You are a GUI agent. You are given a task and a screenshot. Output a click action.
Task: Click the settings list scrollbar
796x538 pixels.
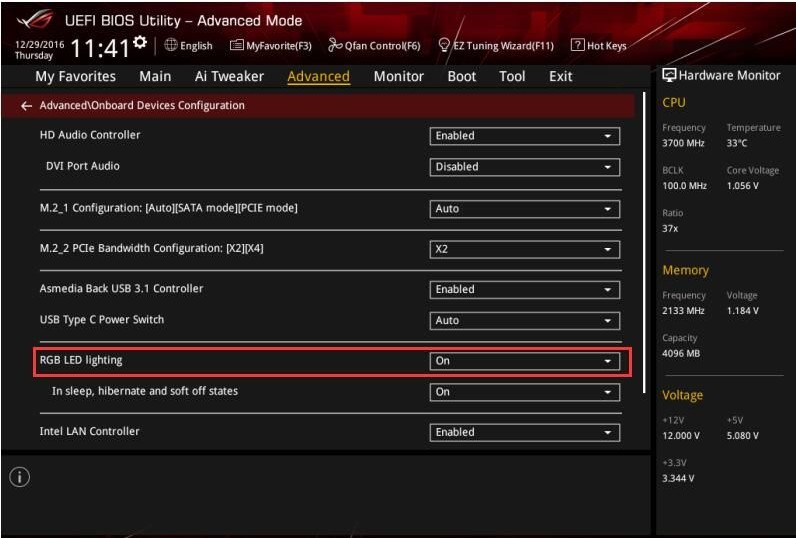click(644, 243)
